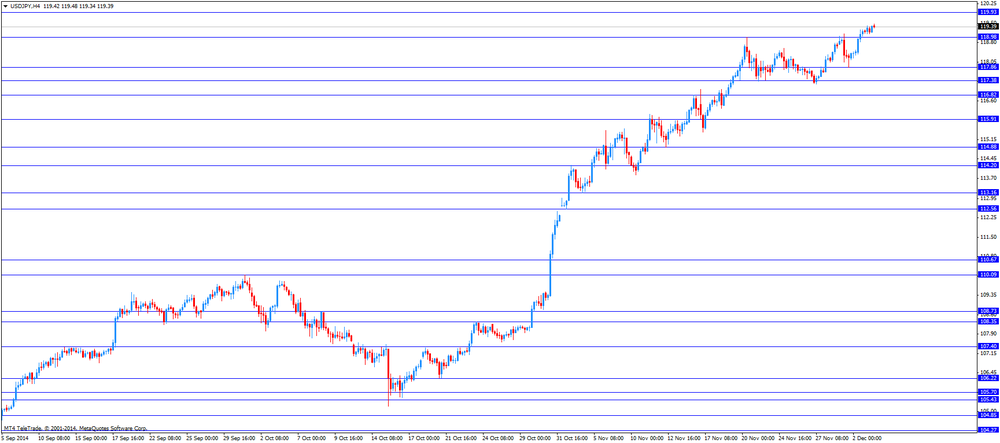Select the 116.82 horizontal level label
Screen dimensions: 1000x443
point(988,94)
